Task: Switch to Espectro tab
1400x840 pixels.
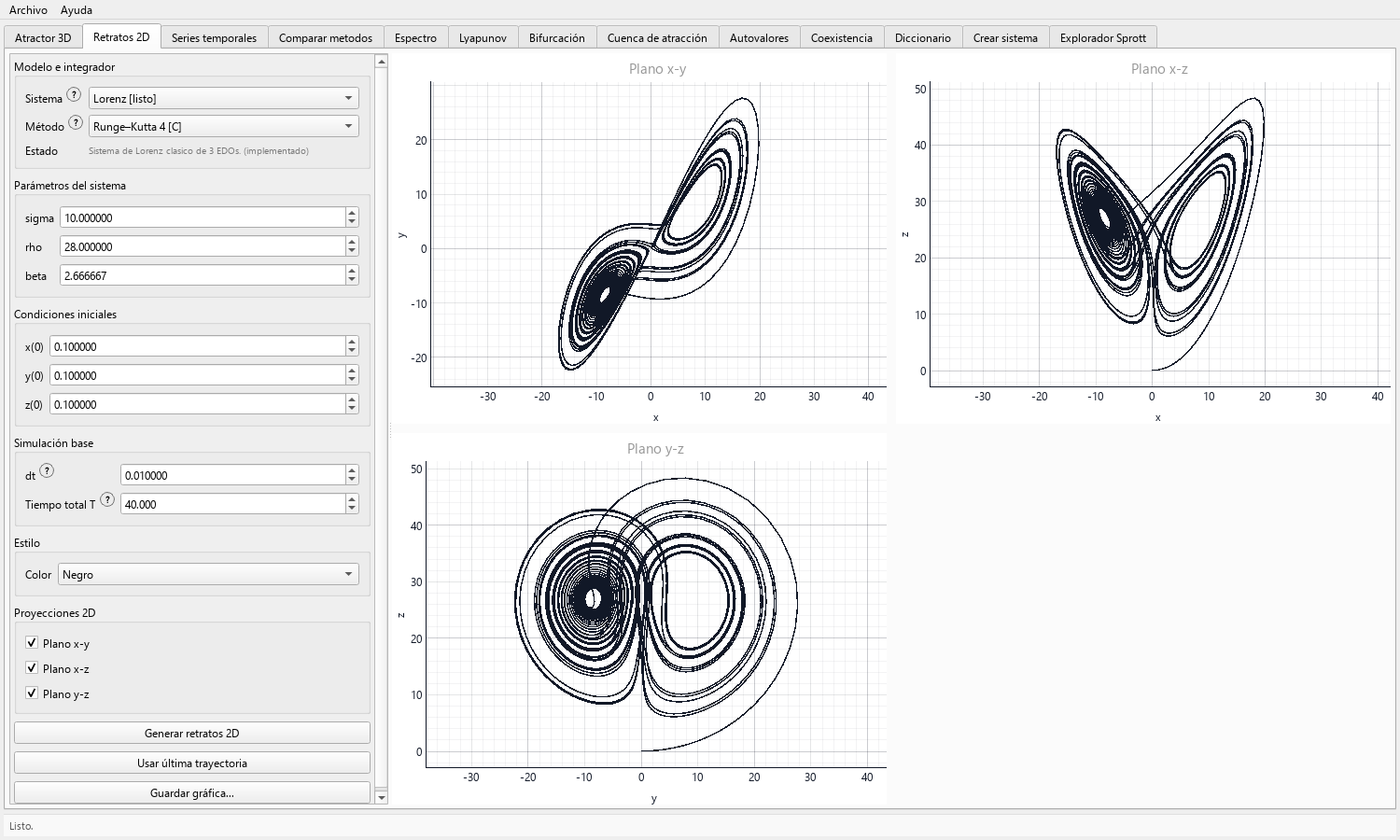Action: coord(415,37)
